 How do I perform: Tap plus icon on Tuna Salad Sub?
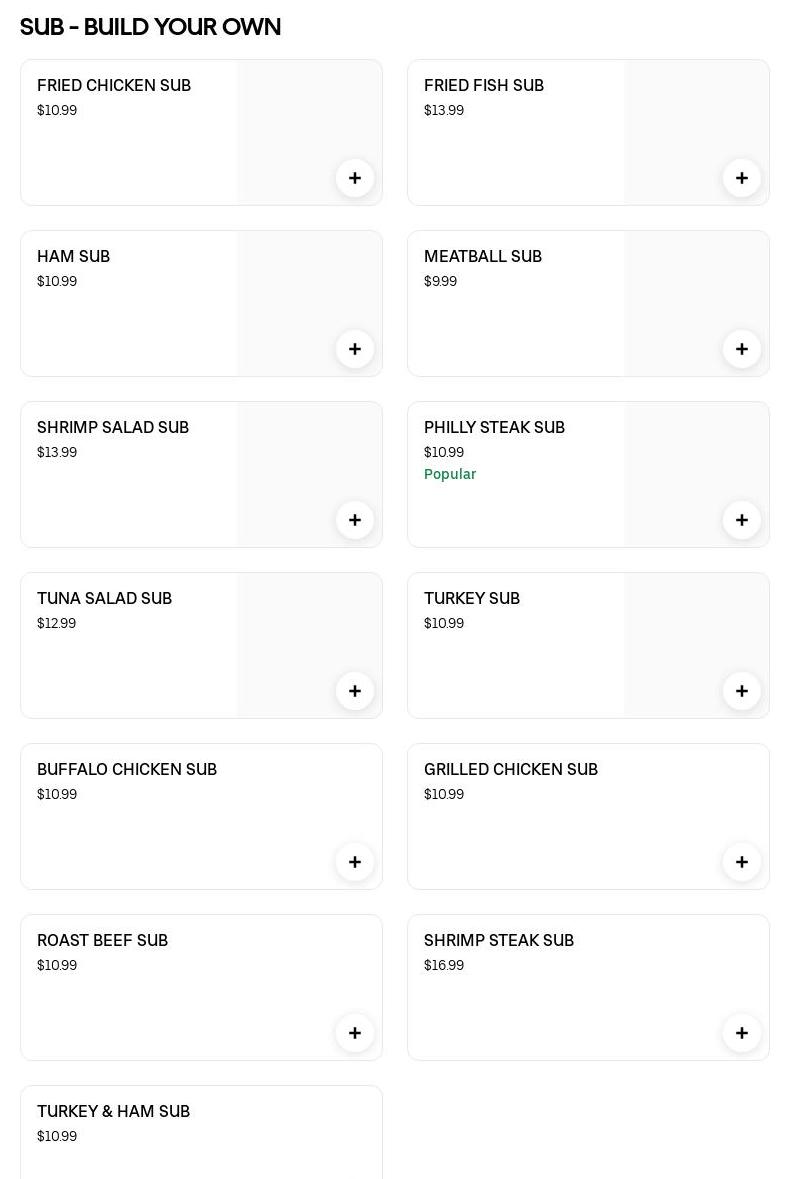(x=355, y=691)
